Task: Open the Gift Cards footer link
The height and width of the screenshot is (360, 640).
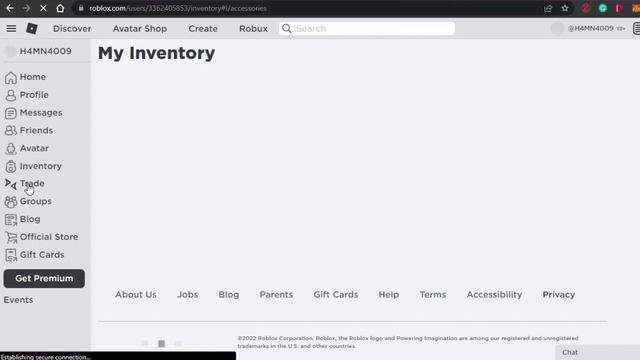Action: pyautogui.click(x=336, y=294)
